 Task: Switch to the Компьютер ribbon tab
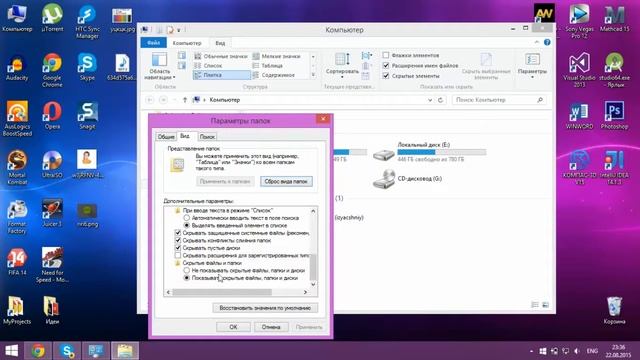[x=187, y=43]
